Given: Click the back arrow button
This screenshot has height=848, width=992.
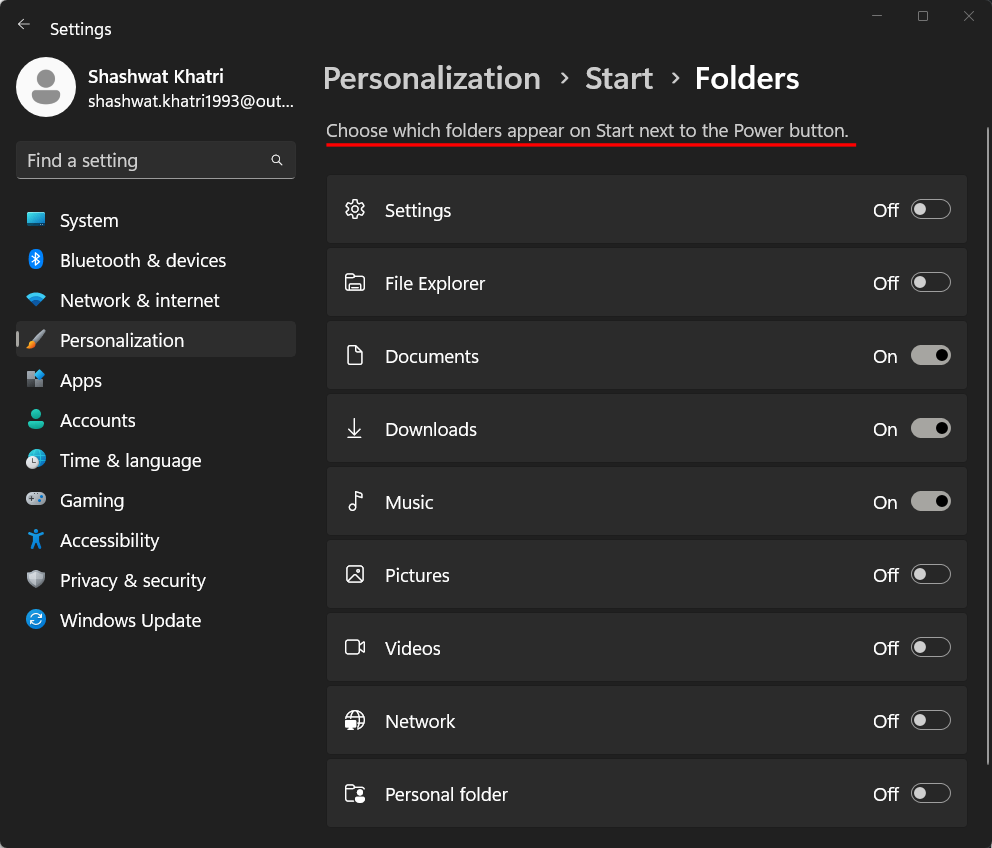Looking at the screenshot, I should tap(23, 24).
